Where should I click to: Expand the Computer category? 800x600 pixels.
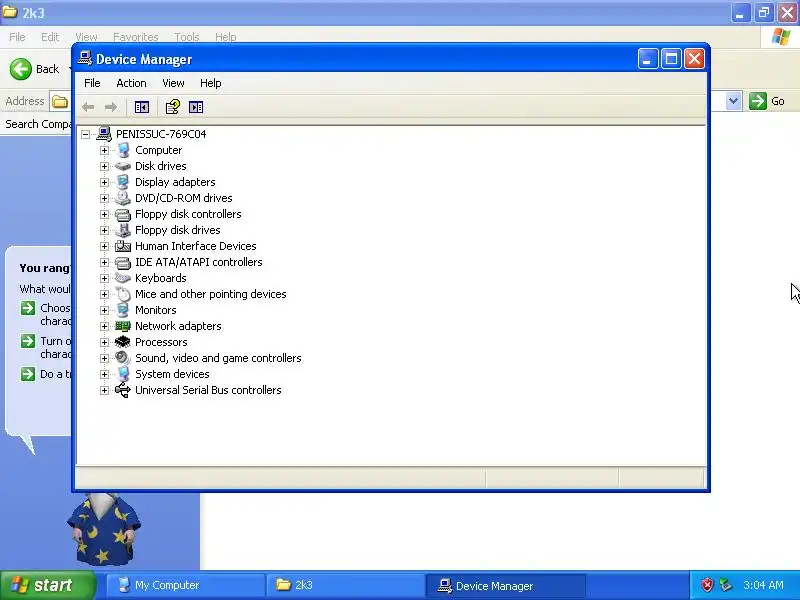pos(105,150)
